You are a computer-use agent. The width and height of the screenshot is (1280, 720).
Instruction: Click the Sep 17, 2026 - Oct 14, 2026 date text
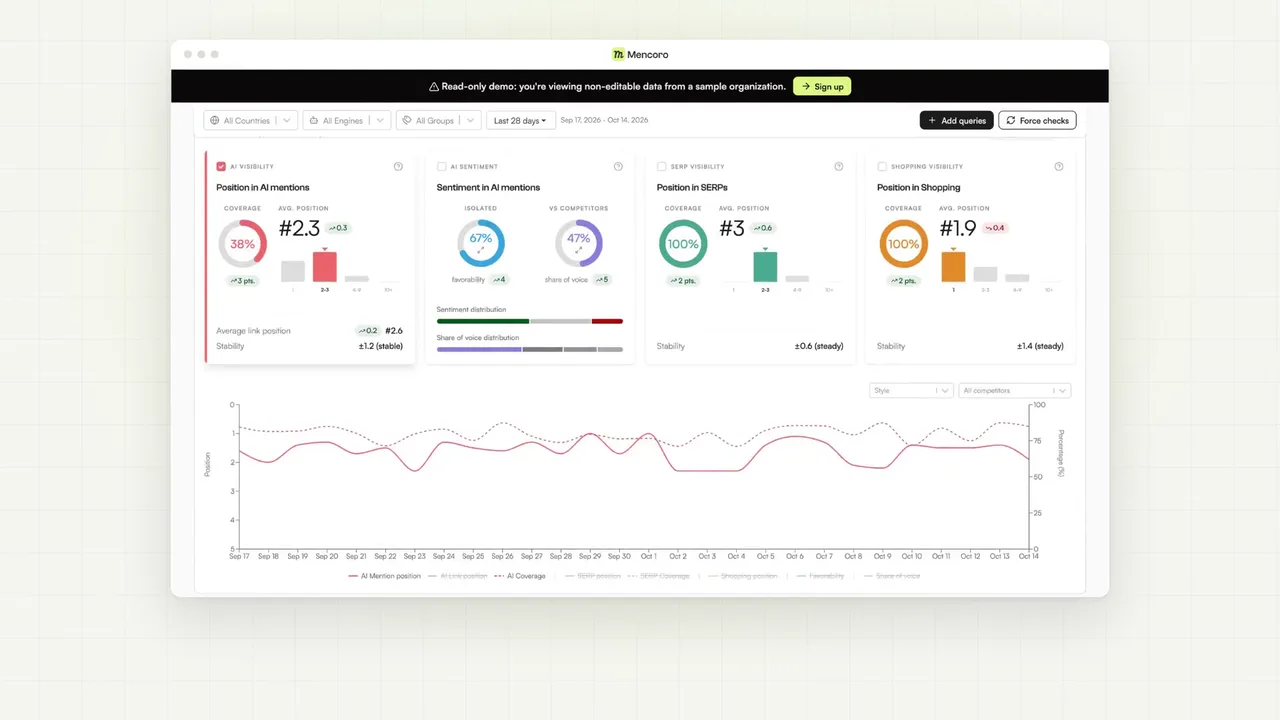[604, 121]
